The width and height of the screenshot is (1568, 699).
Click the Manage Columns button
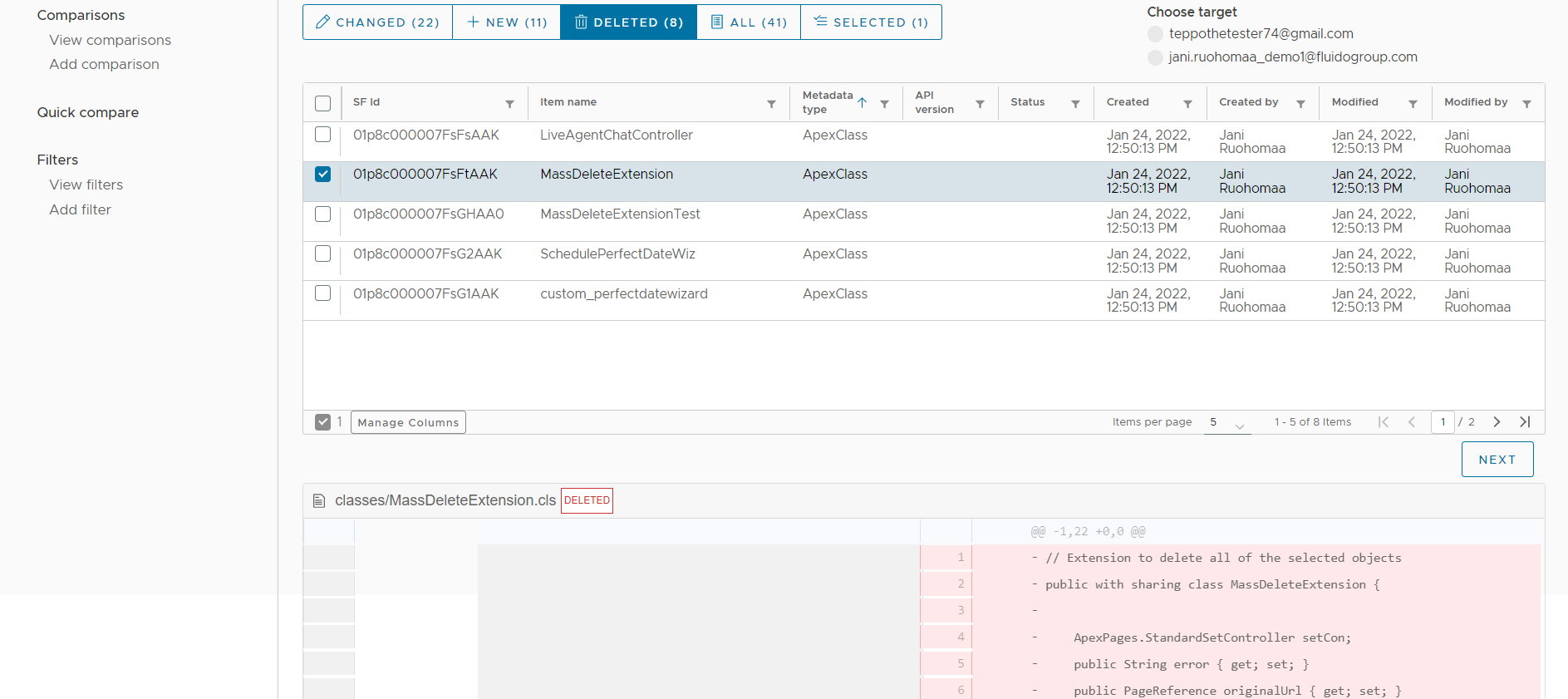click(408, 422)
